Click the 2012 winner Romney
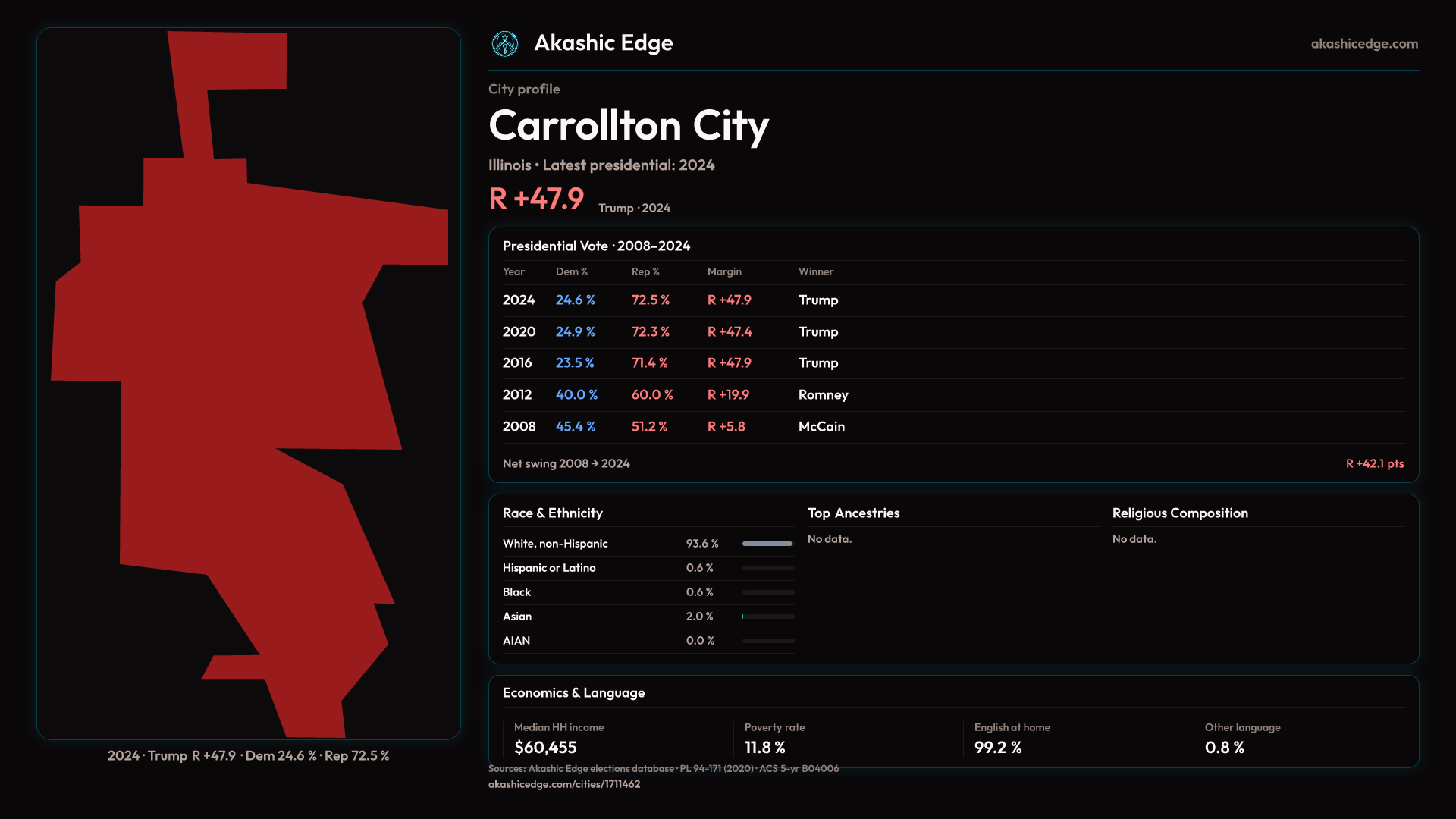Screen dimensions: 1456x819 (823, 395)
